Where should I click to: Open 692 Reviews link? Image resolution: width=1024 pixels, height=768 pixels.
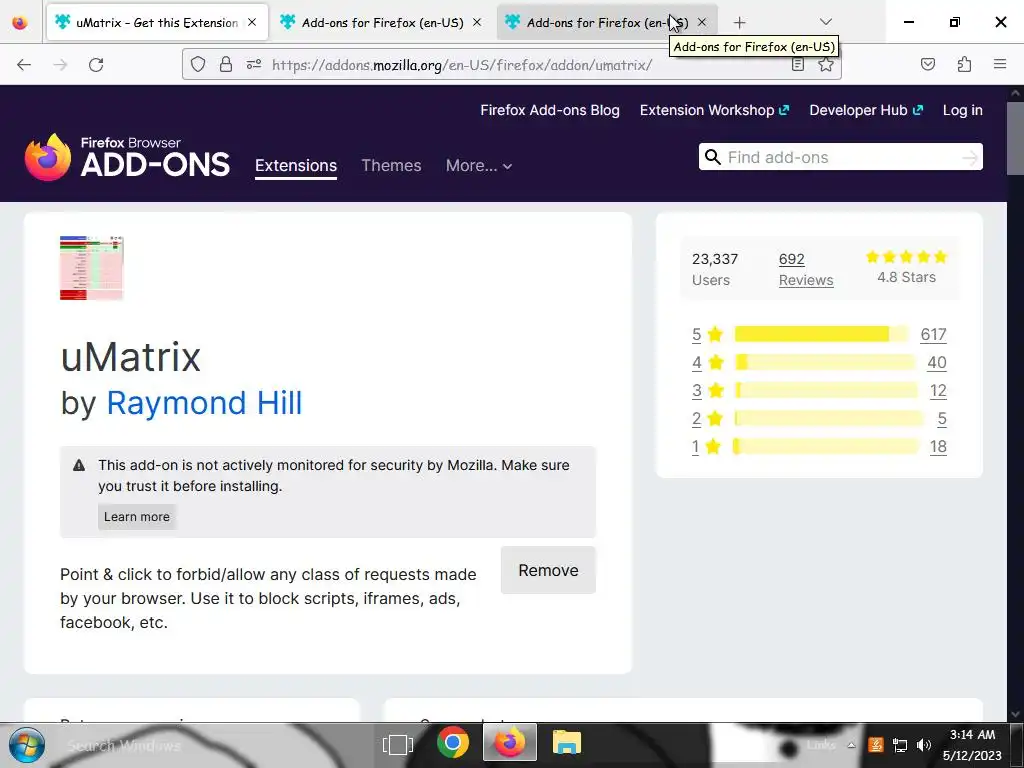pos(806,270)
